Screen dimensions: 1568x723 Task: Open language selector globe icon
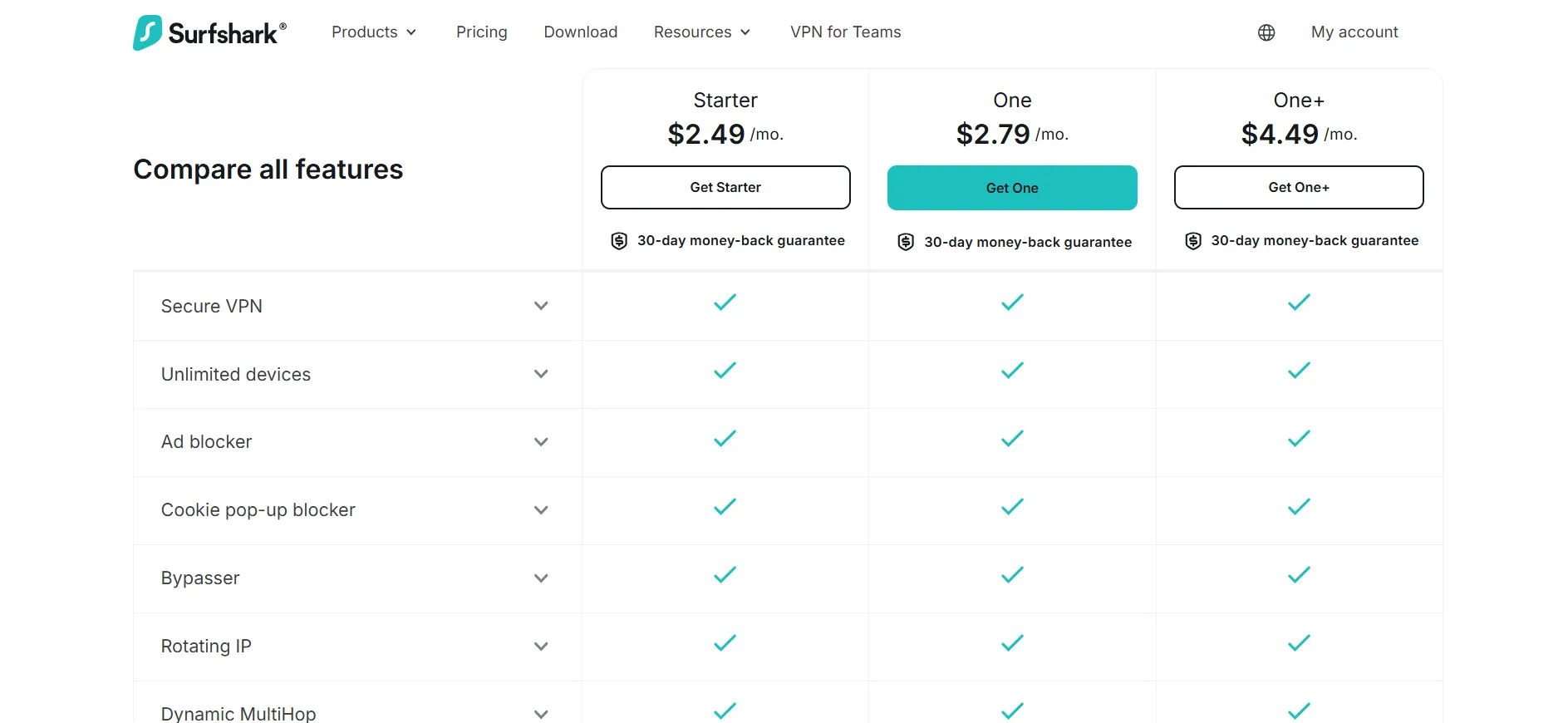coord(1266,32)
